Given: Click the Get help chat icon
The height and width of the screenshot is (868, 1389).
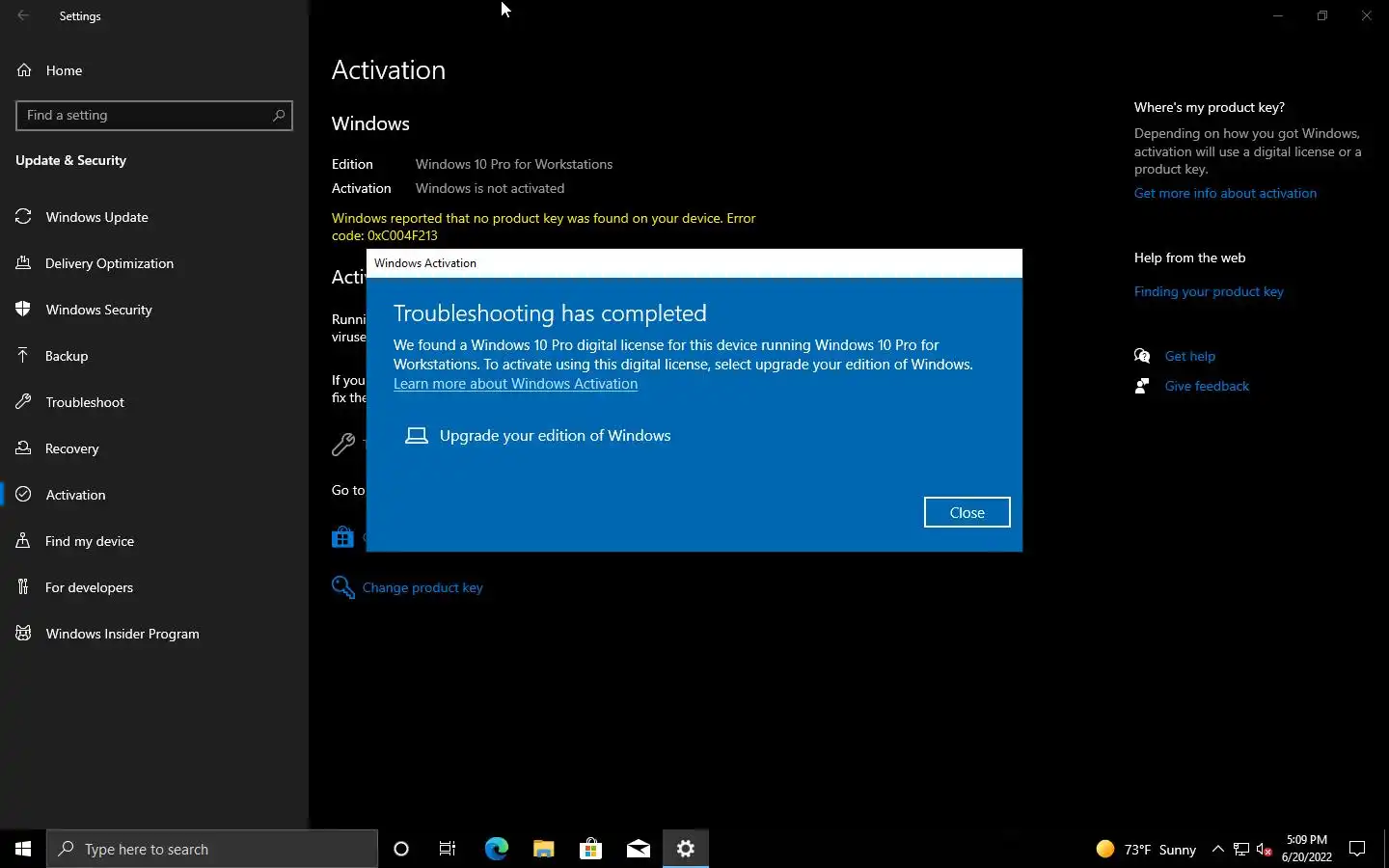Looking at the screenshot, I should tap(1142, 356).
